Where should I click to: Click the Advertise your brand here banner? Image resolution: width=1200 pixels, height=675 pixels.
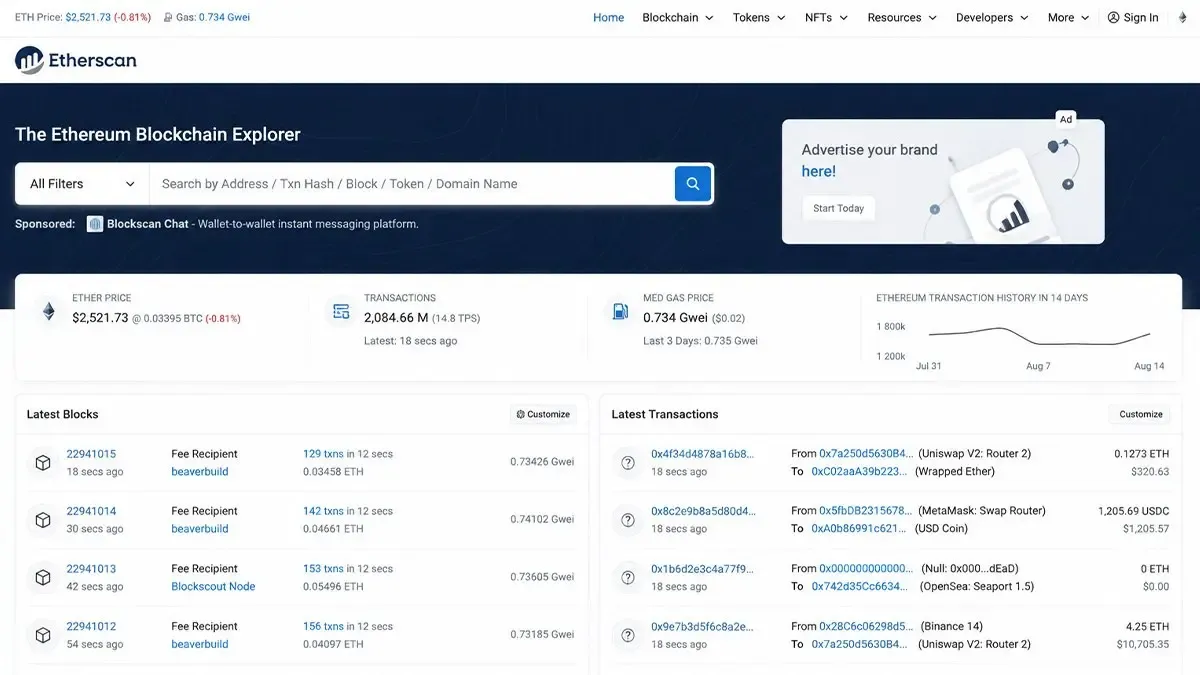click(x=943, y=182)
